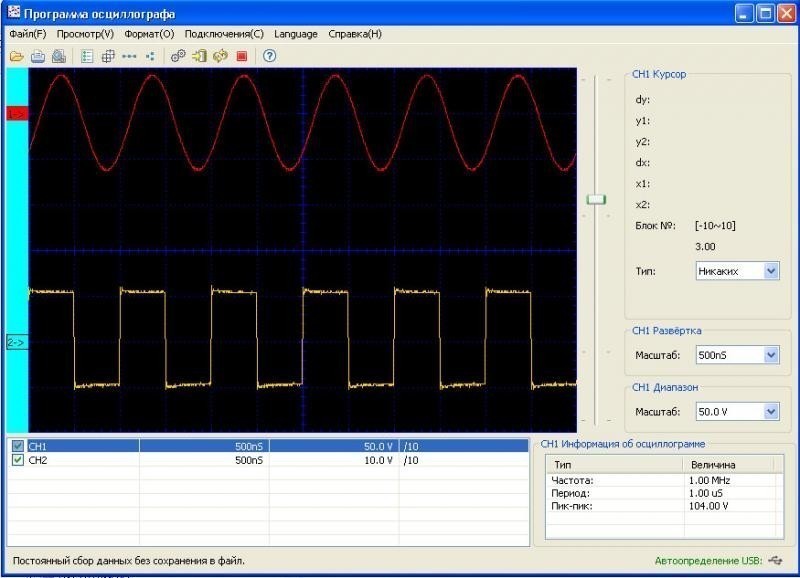Click the vertical slider handle
Screen dimensions: 800x578
pos(597,200)
